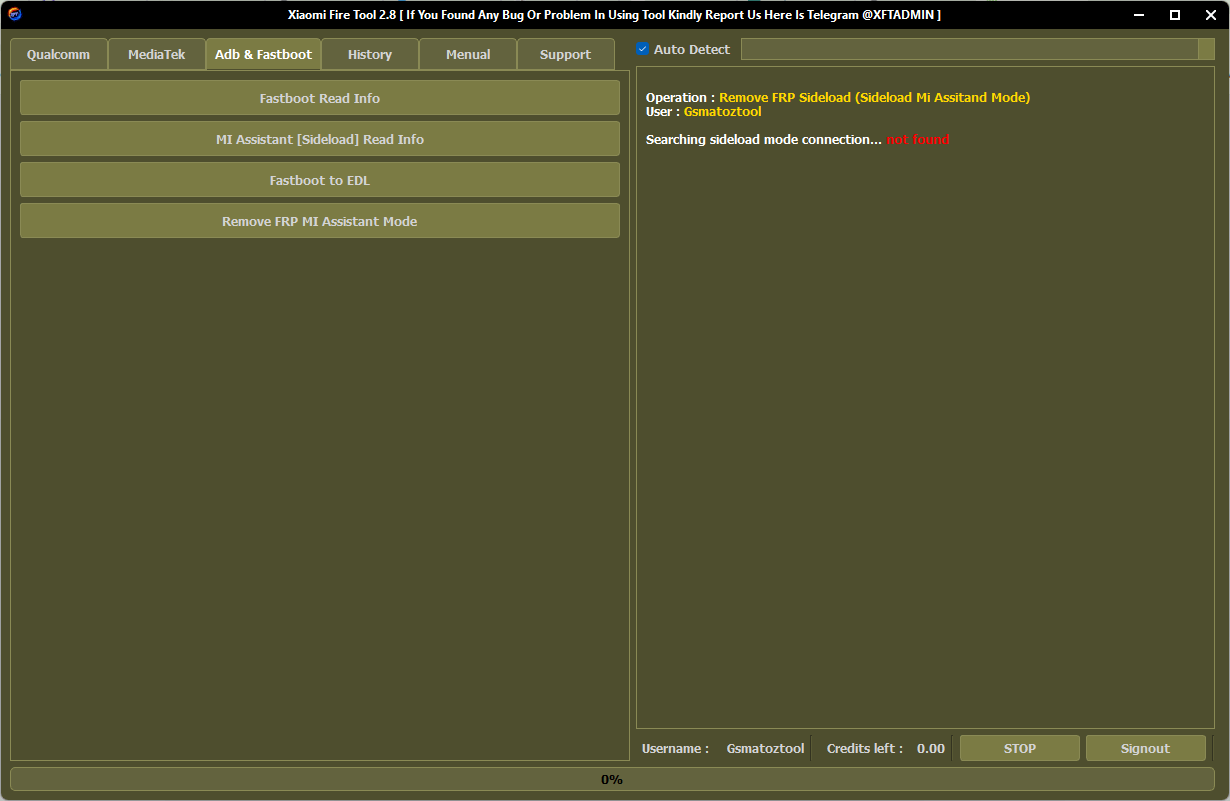The image size is (1230, 801).
Task: Run Fastboot Read Info
Action: coord(320,98)
